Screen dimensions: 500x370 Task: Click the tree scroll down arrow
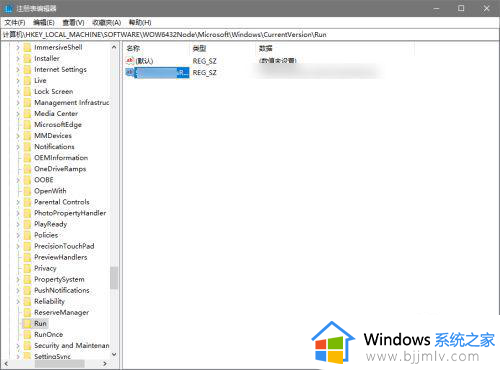point(114,354)
